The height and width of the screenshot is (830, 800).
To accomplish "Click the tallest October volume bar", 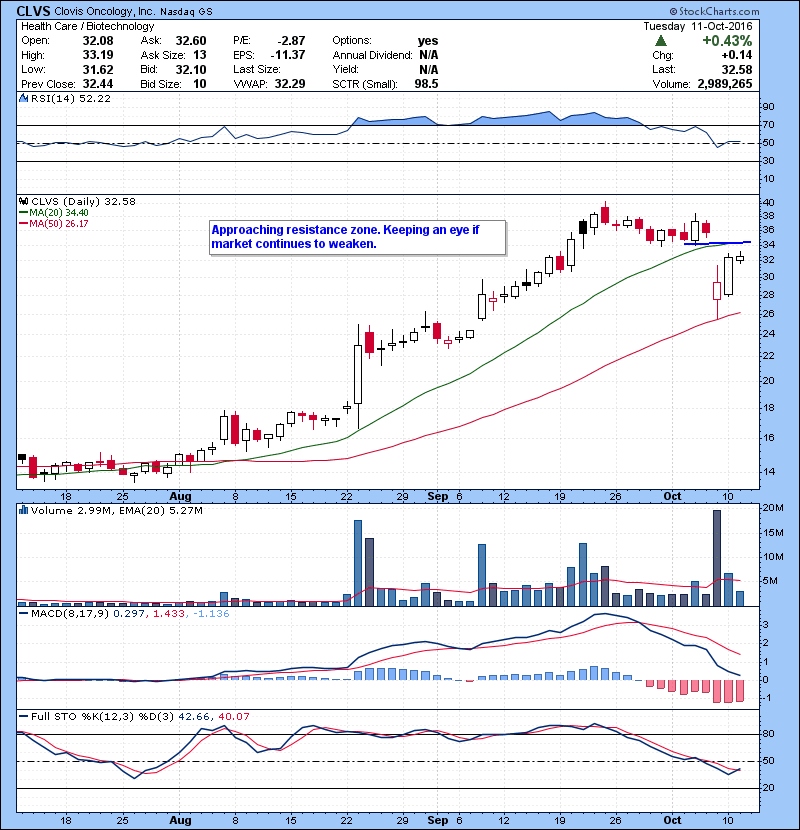I will pos(717,558).
